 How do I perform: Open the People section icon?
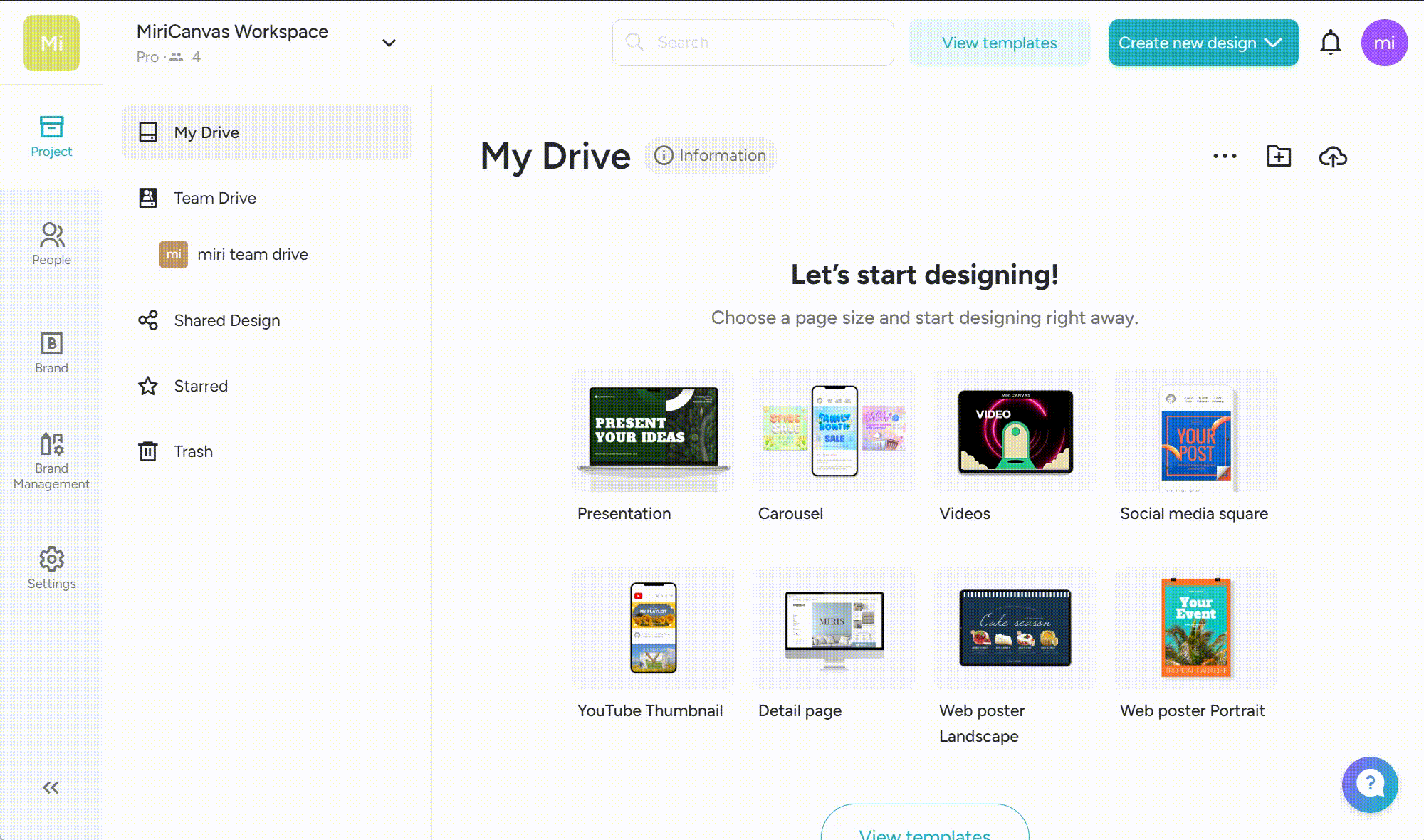[51, 243]
